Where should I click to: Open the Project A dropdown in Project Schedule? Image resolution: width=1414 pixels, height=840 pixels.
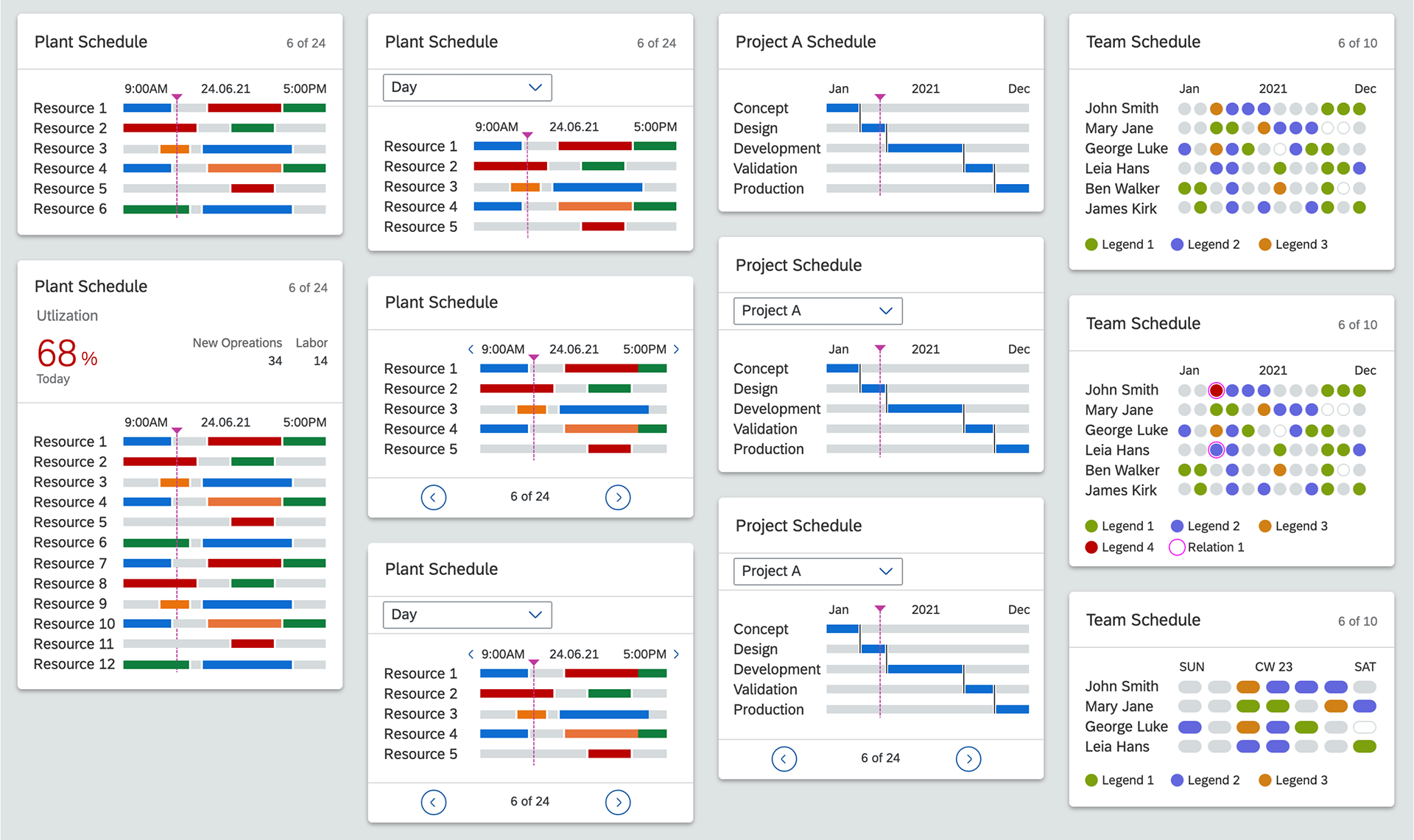click(817, 311)
